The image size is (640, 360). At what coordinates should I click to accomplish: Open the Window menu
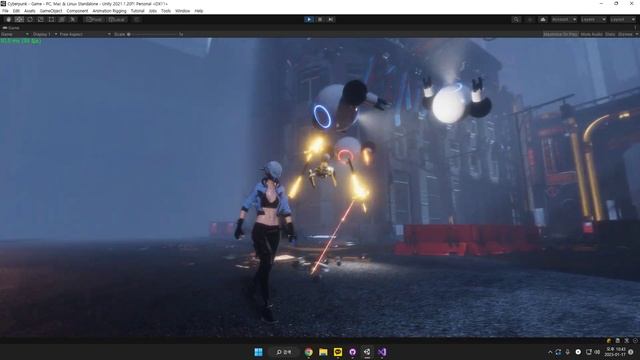click(x=182, y=11)
